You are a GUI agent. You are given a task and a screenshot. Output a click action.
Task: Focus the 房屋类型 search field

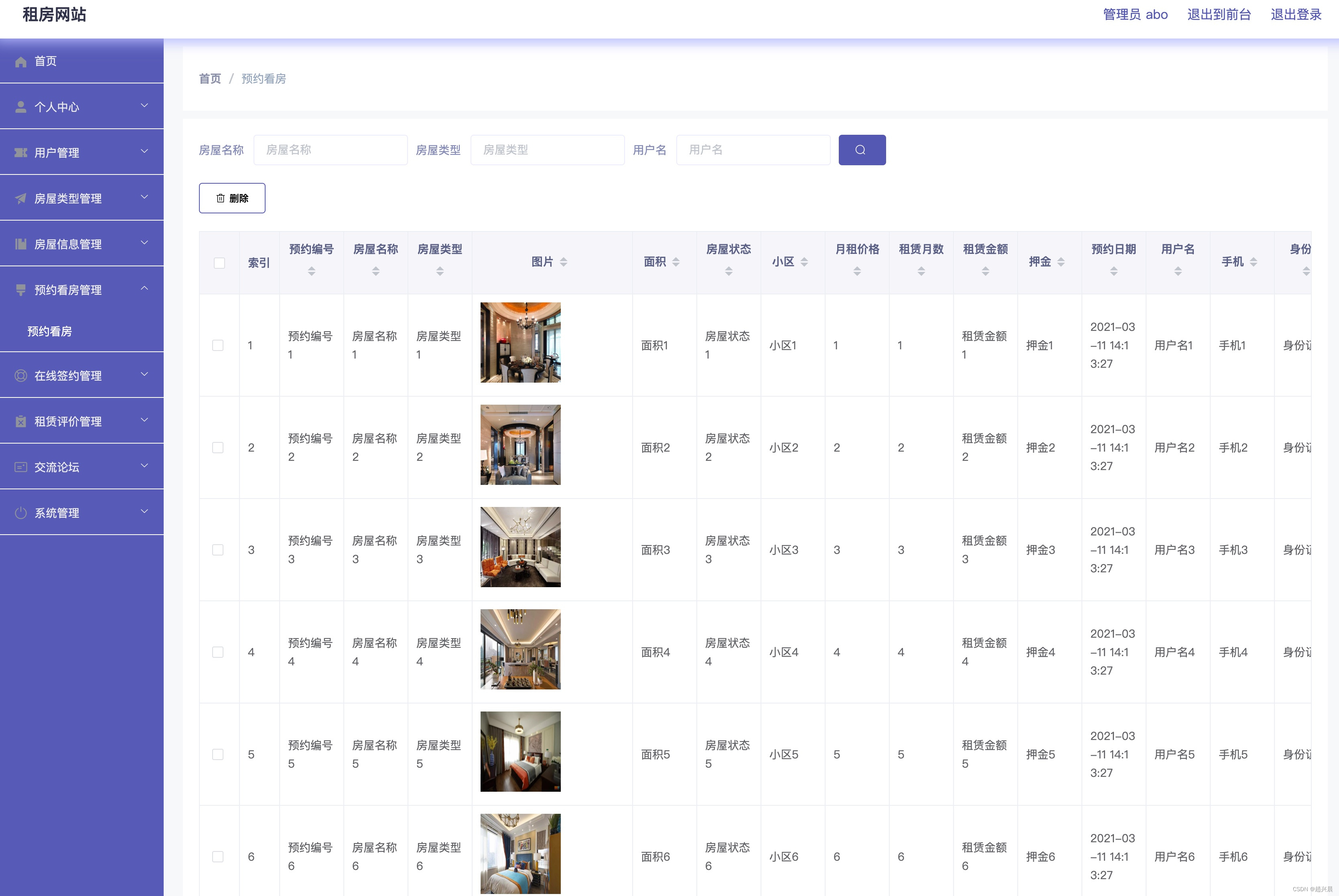pos(548,150)
